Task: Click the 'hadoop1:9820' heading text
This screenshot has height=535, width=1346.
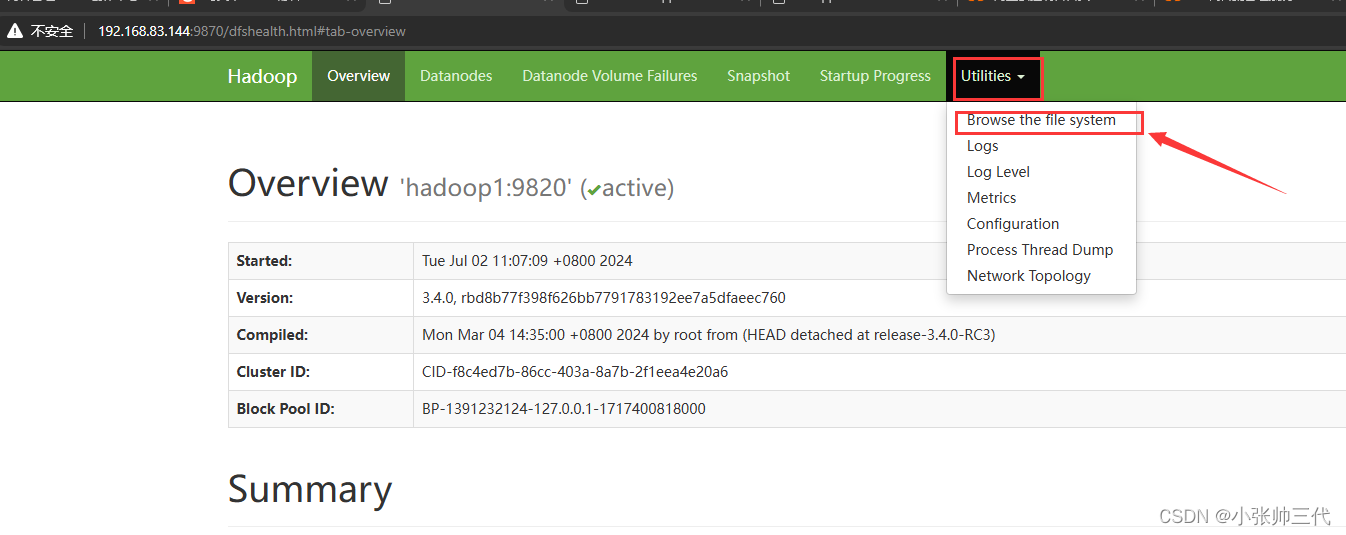Action: [485, 187]
